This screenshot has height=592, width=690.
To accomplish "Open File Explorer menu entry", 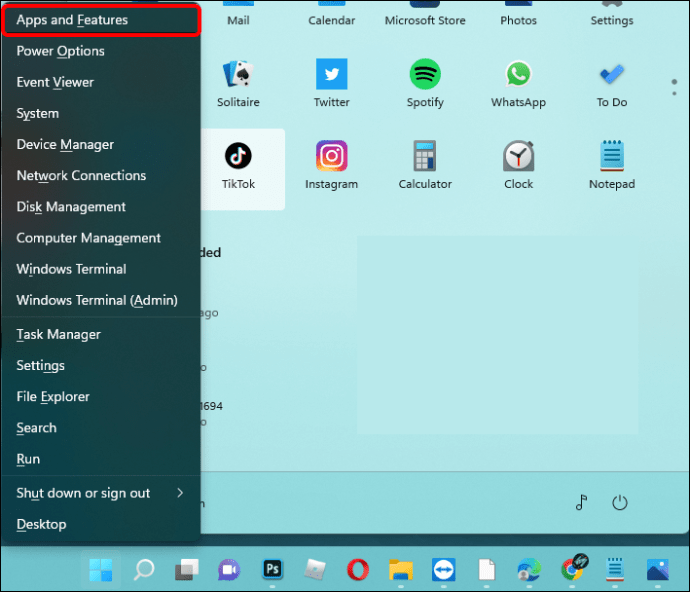I will [101, 397].
